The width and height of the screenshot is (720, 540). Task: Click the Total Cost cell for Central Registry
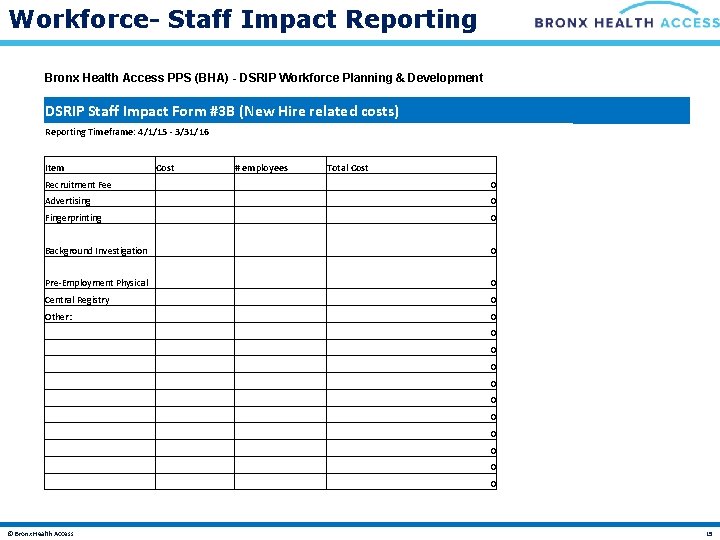411,297
